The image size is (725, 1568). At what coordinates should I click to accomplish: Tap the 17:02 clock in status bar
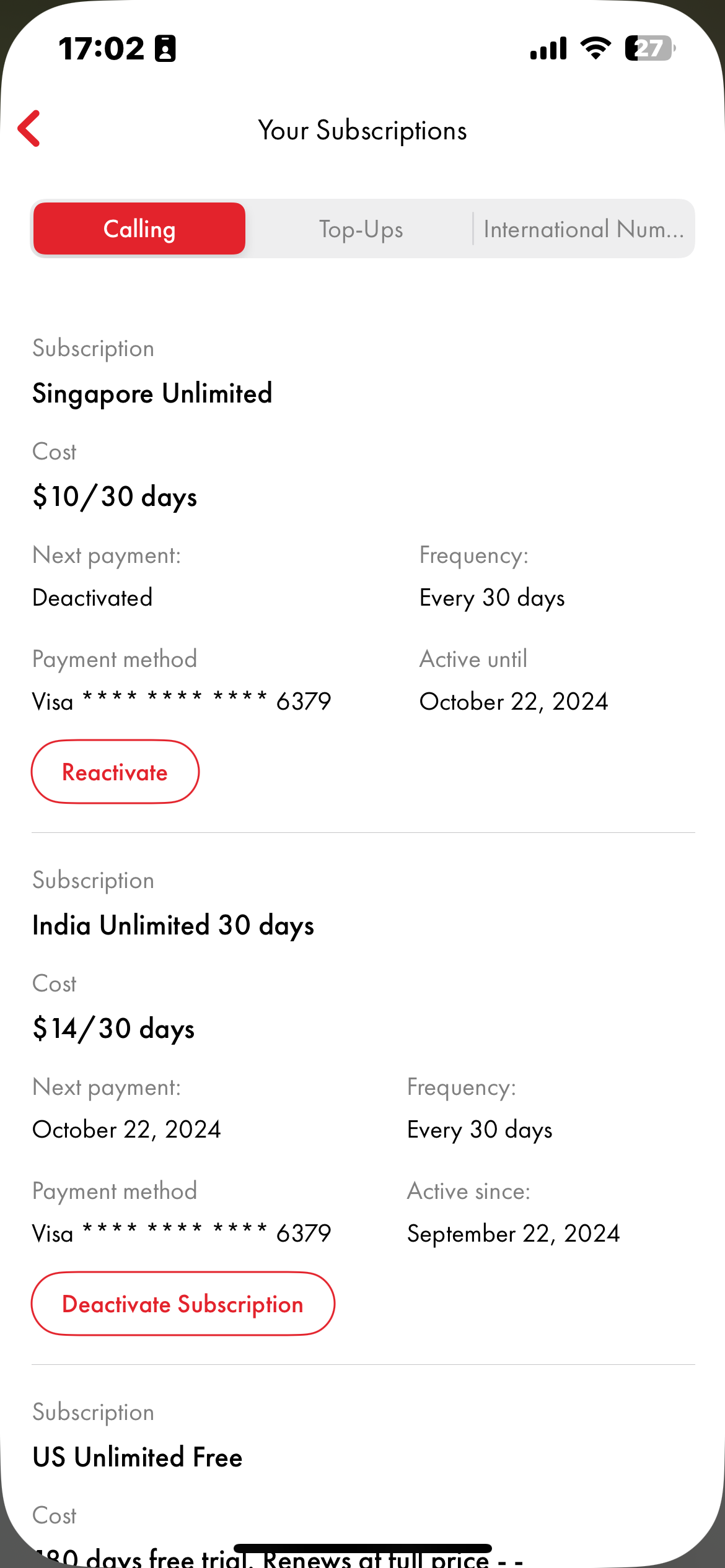pos(102,48)
